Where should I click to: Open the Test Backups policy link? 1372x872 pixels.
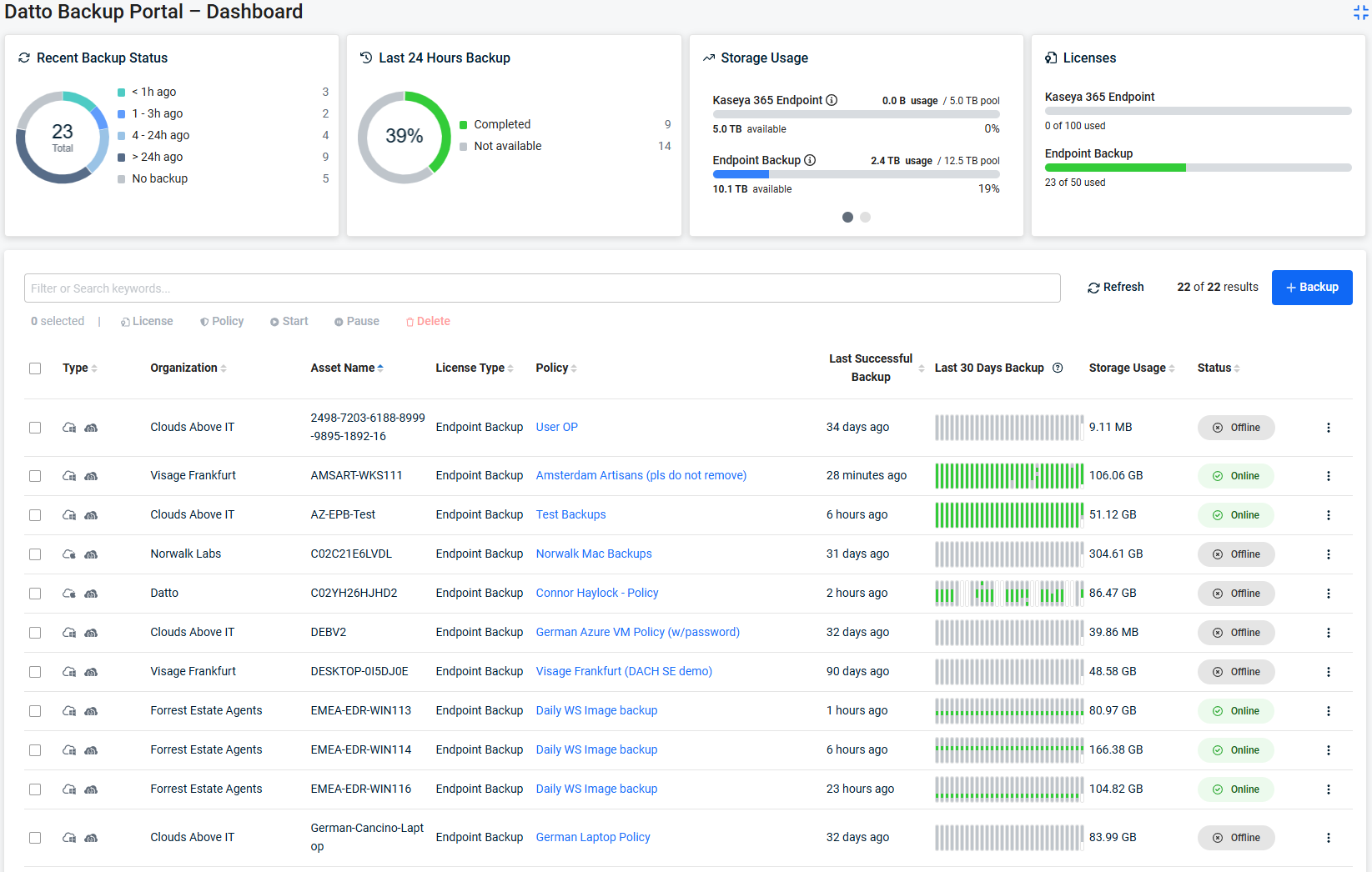[x=570, y=514]
